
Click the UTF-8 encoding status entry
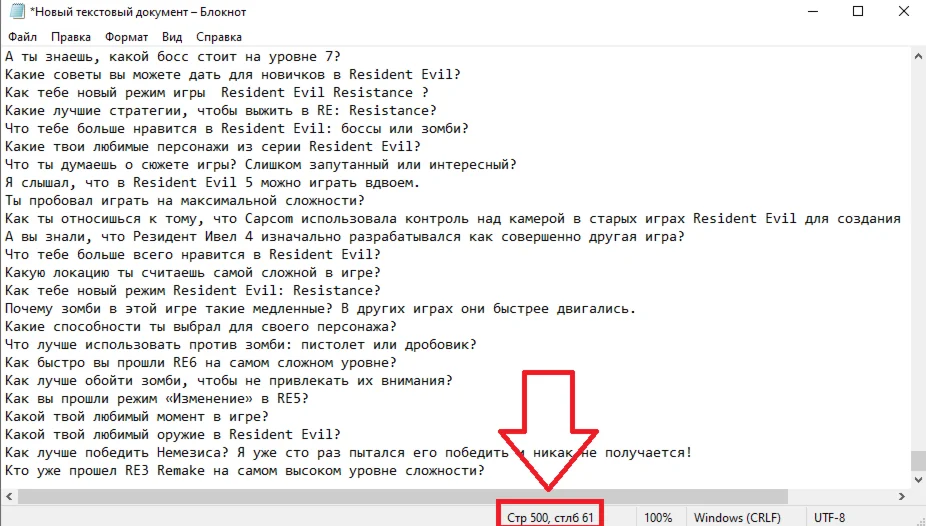pos(829,518)
